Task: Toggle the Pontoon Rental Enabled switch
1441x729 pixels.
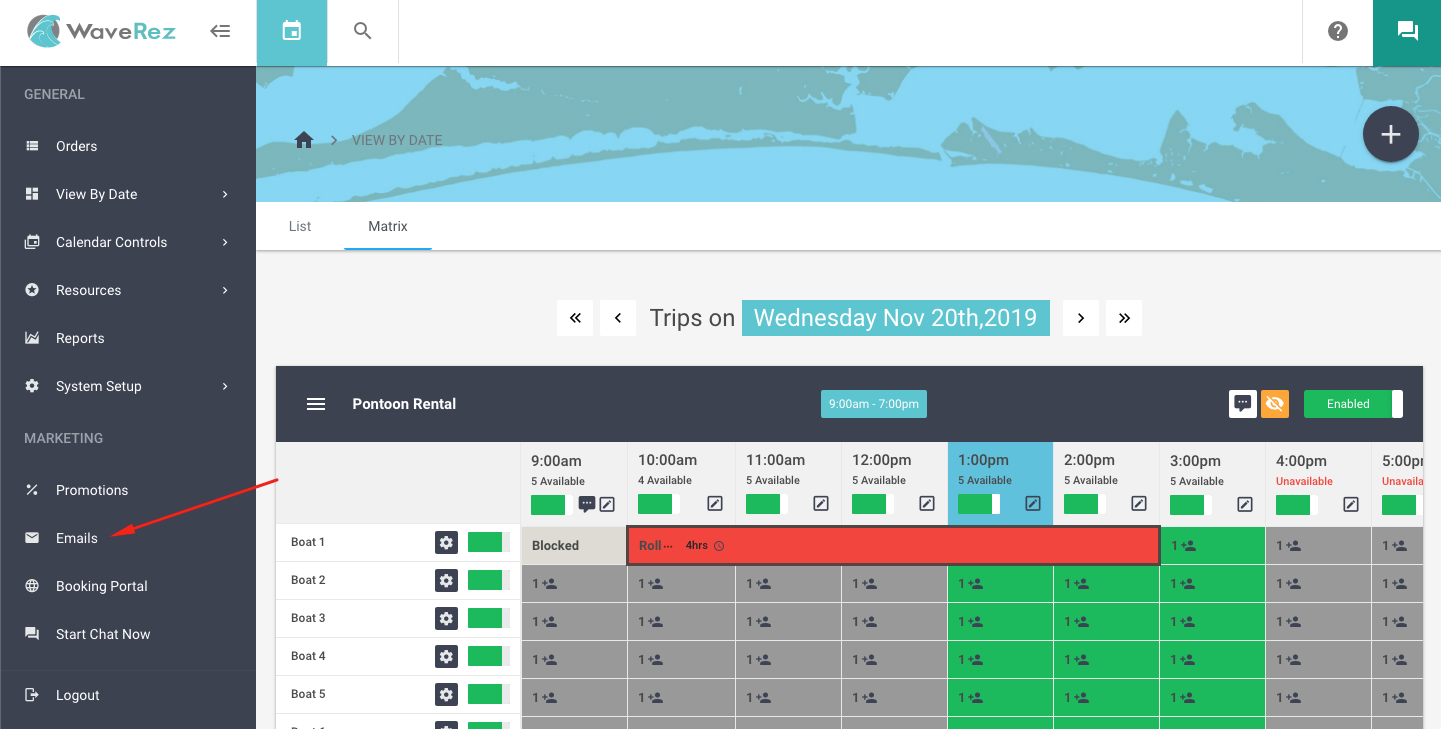Action: (1353, 404)
